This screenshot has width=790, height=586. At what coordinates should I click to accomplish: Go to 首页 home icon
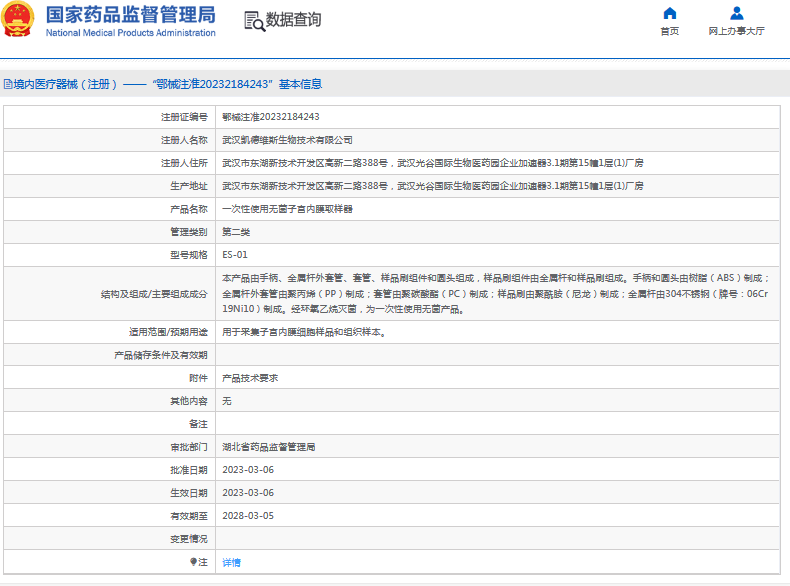670,13
